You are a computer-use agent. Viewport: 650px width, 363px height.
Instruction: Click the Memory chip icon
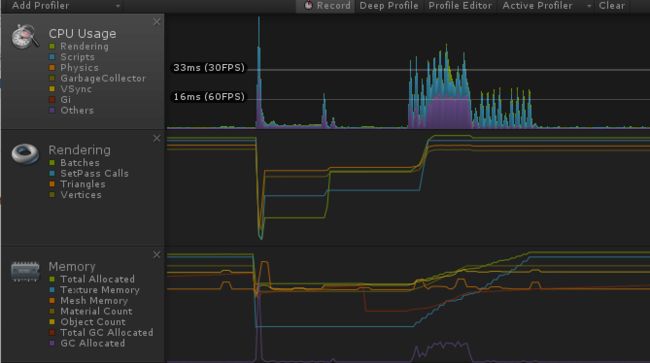(25, 271)
